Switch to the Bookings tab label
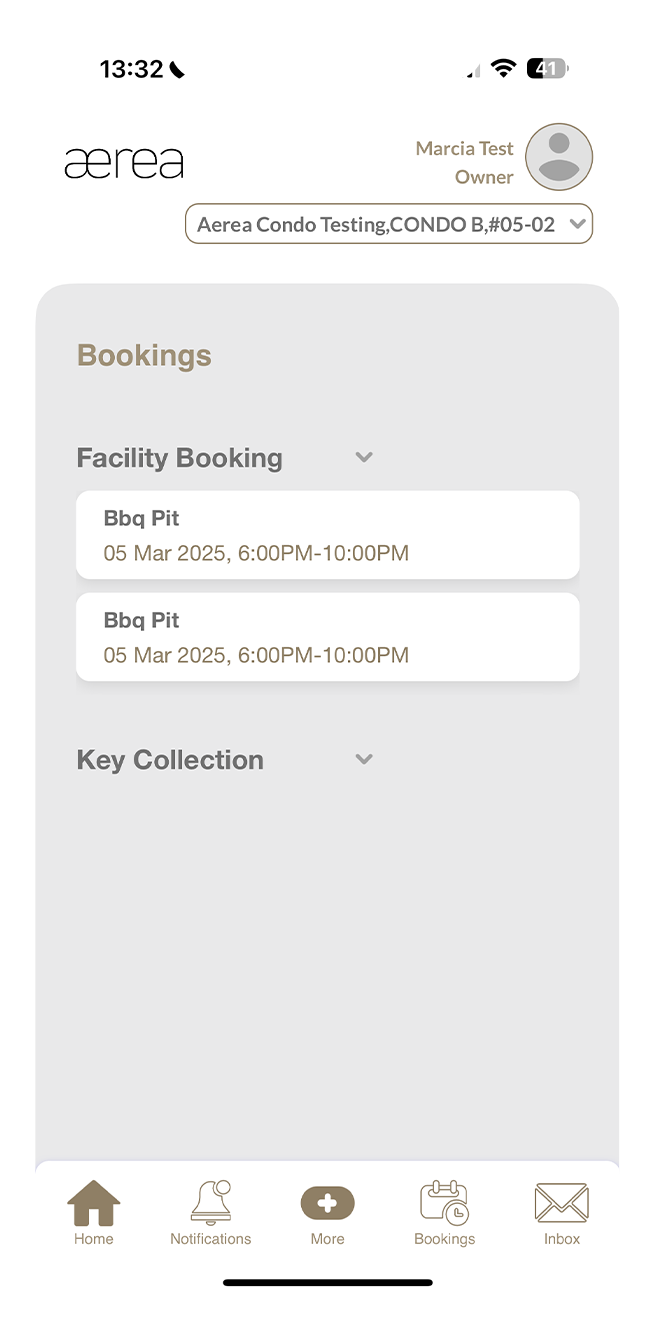656x1326 pixels. [x=444, y=1239]
